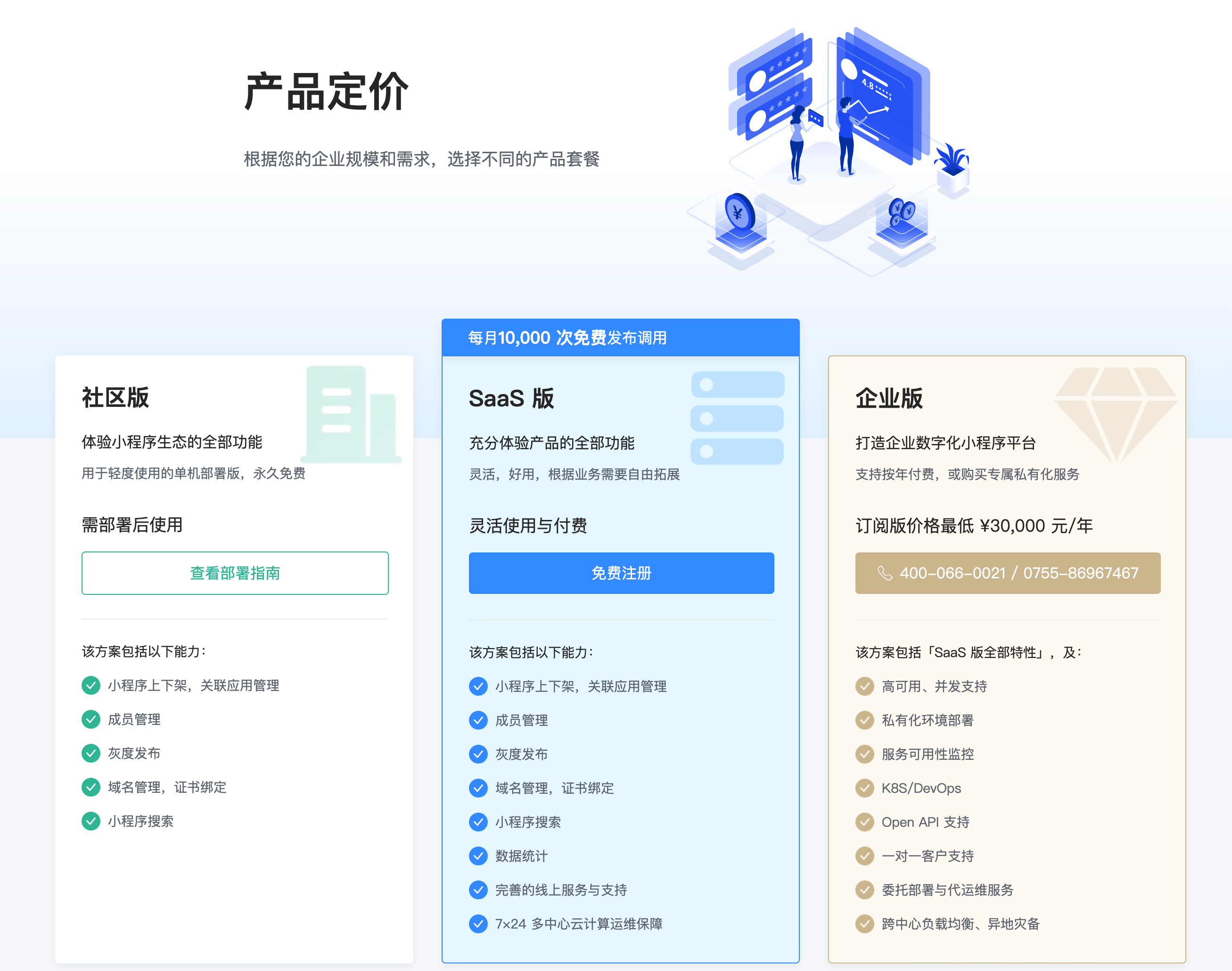This screenshot has height=971, width=1232.
Task: Click the server stack icon on the SaaS 版 card
Action: 738,418
